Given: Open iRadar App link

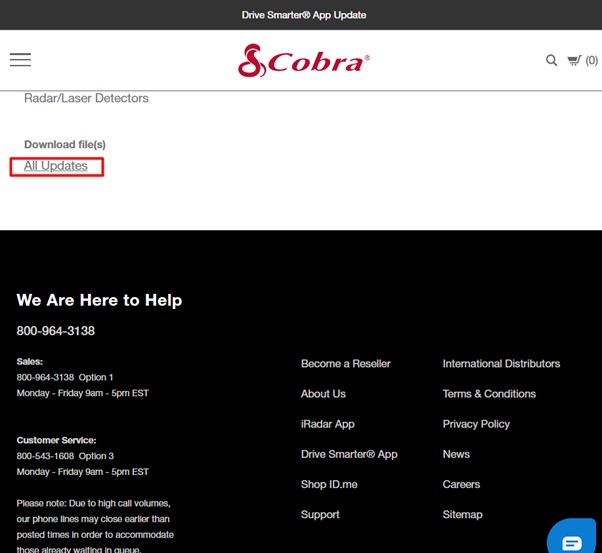Looking at the screenshot, I should [x=327, y=424].
